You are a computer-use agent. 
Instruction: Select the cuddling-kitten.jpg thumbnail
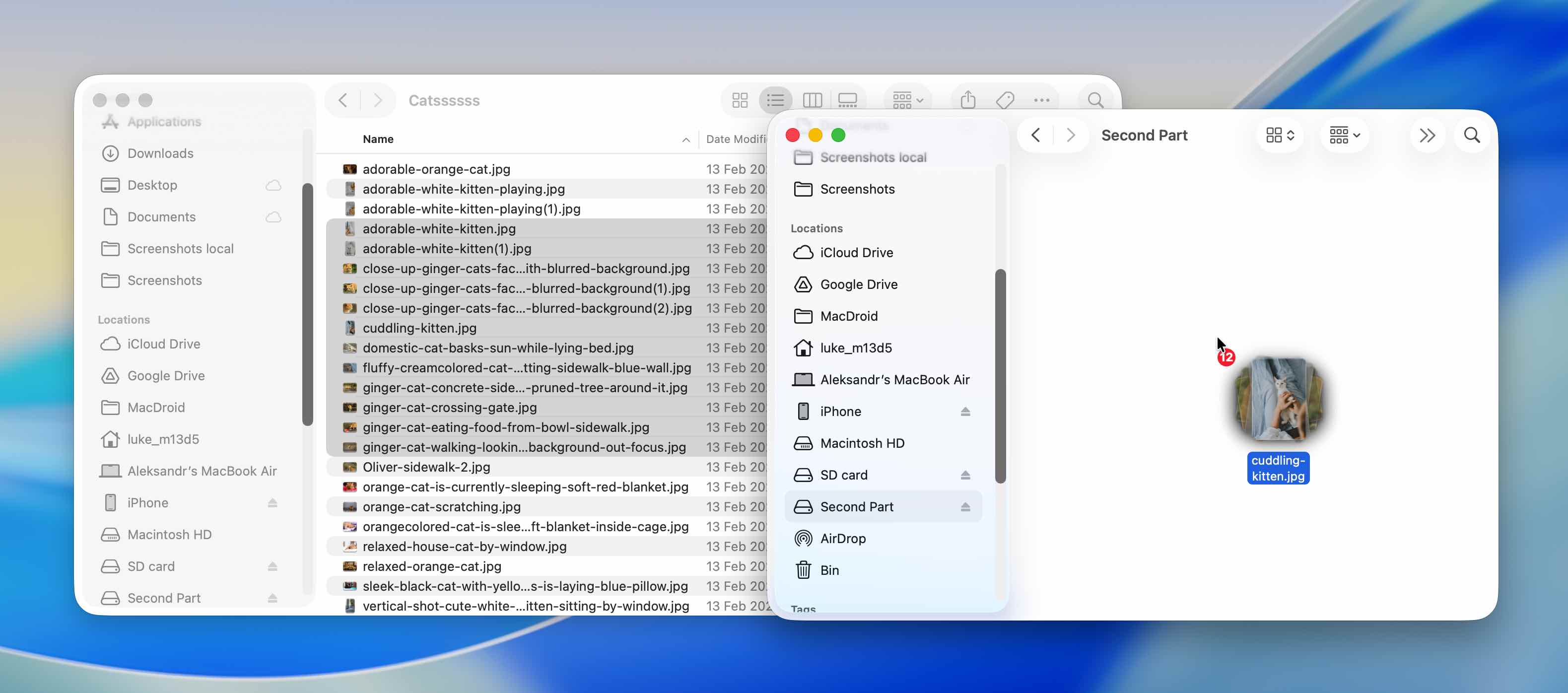[x=1278, y=399]
